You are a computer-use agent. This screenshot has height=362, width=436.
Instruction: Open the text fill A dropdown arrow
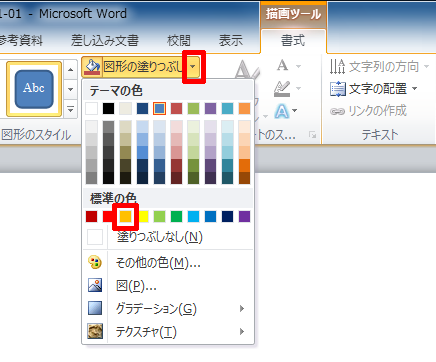tap(298, 66)
